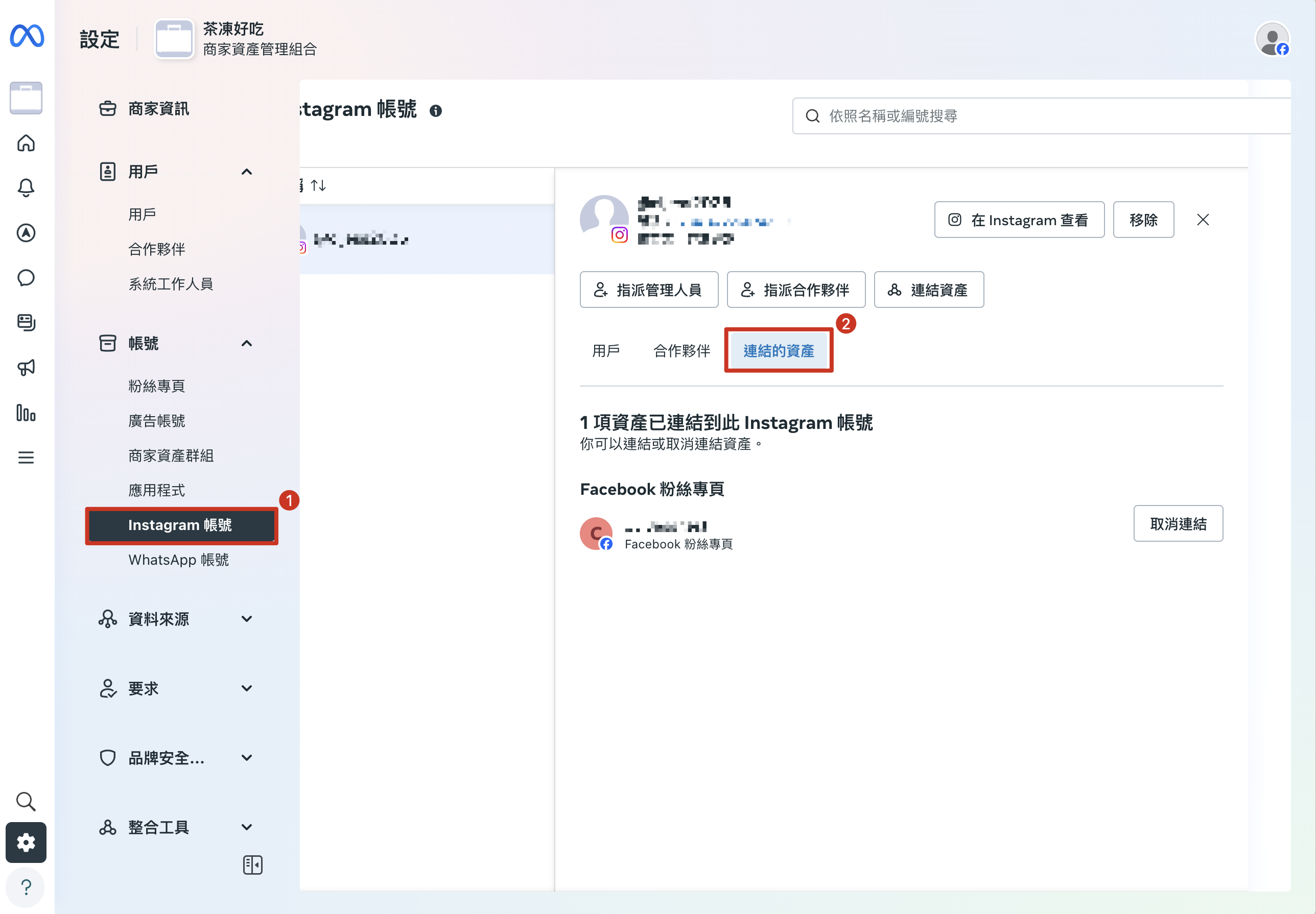The width and height of the screenshot is (1316, 914).
Task: Click 連結資產 button
Action: [x=929, y=290]
